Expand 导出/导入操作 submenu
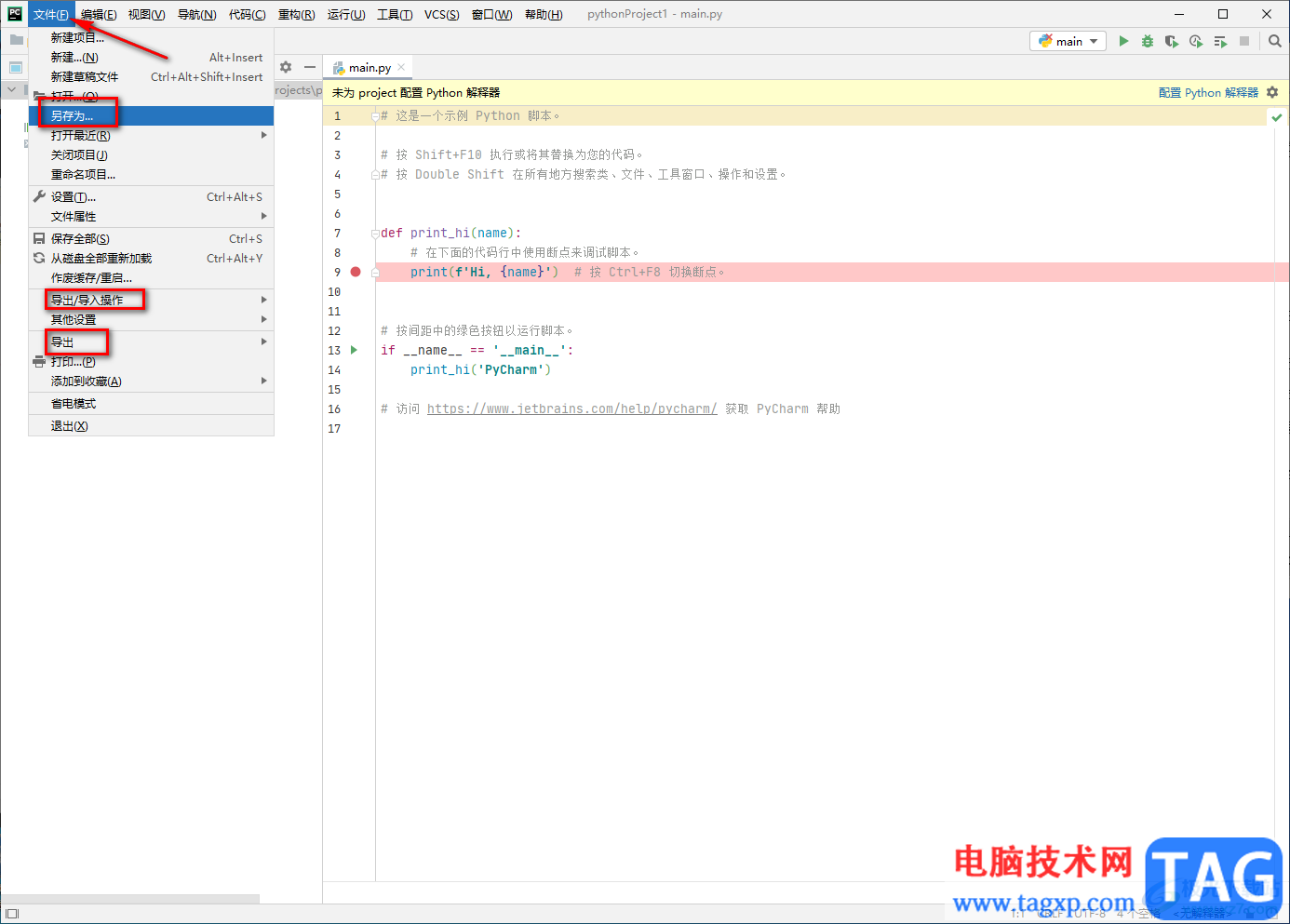Screen dimensions: 1290x924 coord(151,300)
